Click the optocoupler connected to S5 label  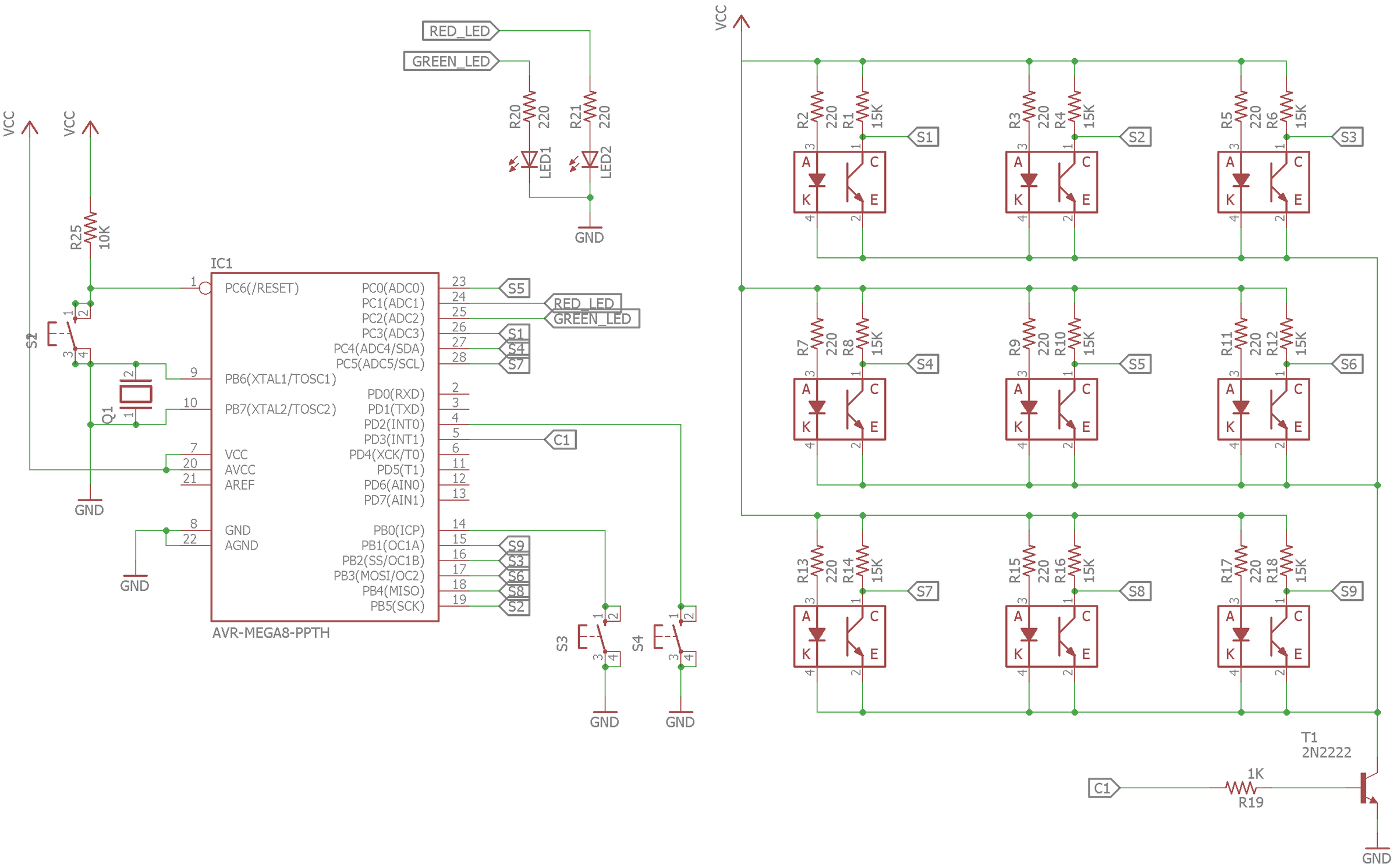point(1051,409)
